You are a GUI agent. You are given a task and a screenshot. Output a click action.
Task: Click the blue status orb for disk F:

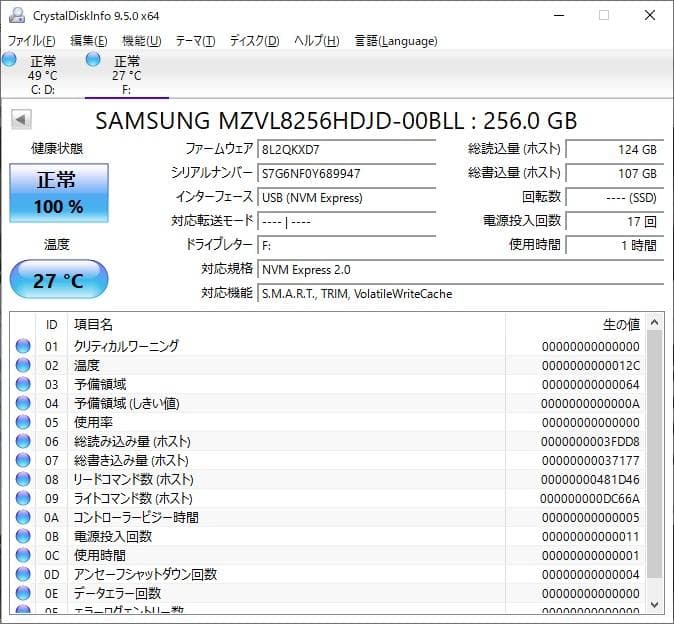tap(93, 59)
